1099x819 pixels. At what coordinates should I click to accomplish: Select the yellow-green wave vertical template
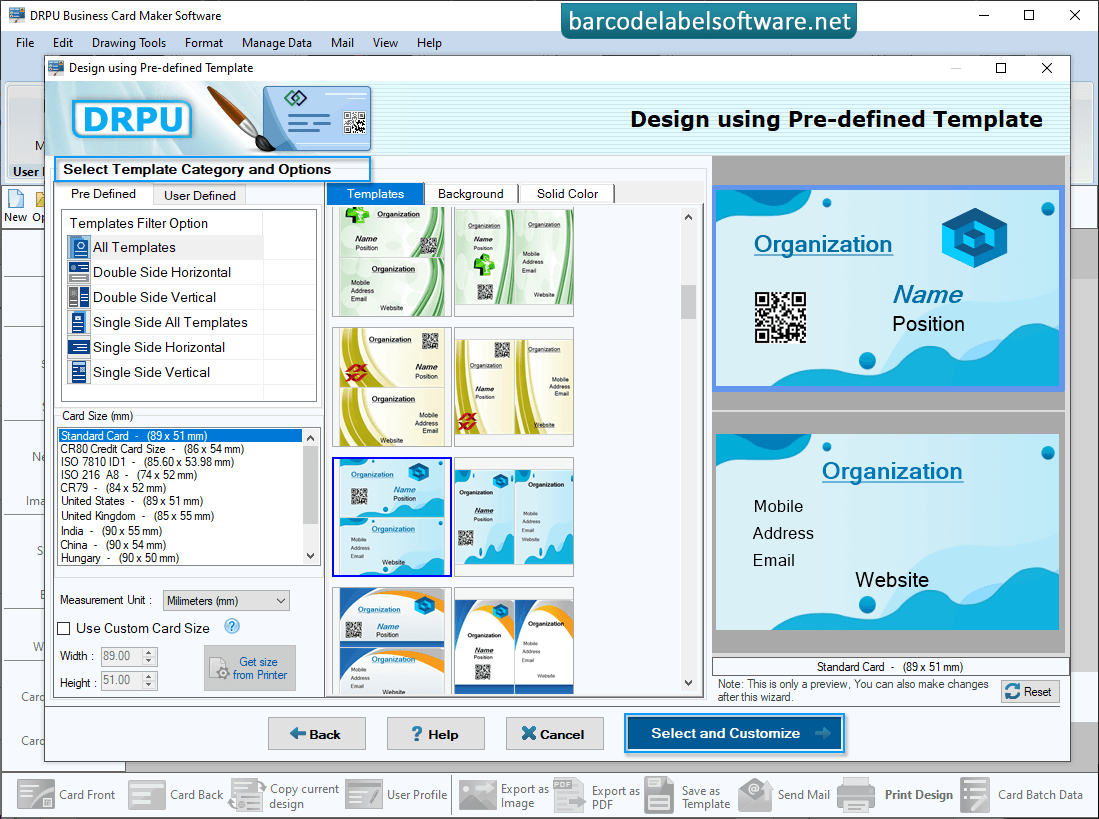point(514,387)
